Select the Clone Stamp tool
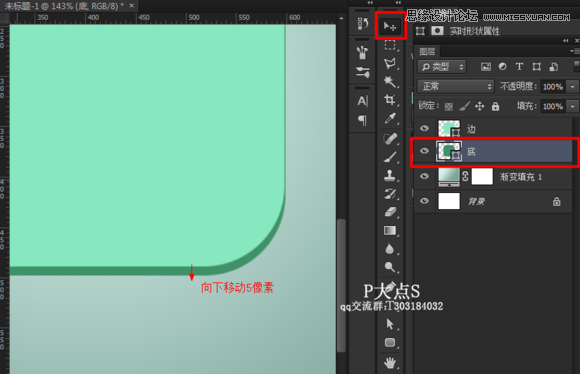Image resolution: width=580 pixels, height=374 pixels. pyautogui.click(x=390, y=175)
